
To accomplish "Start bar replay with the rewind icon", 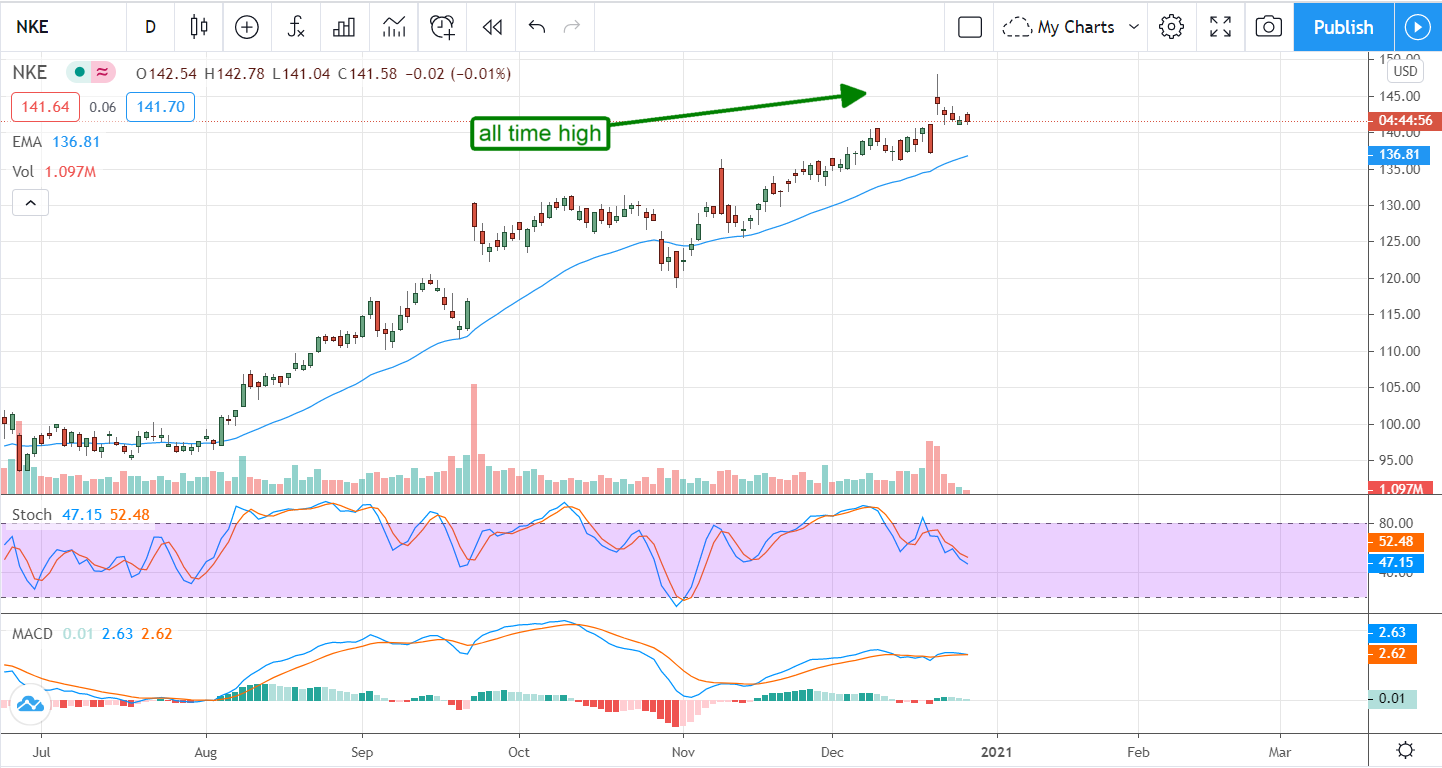I will coord(491,27).
